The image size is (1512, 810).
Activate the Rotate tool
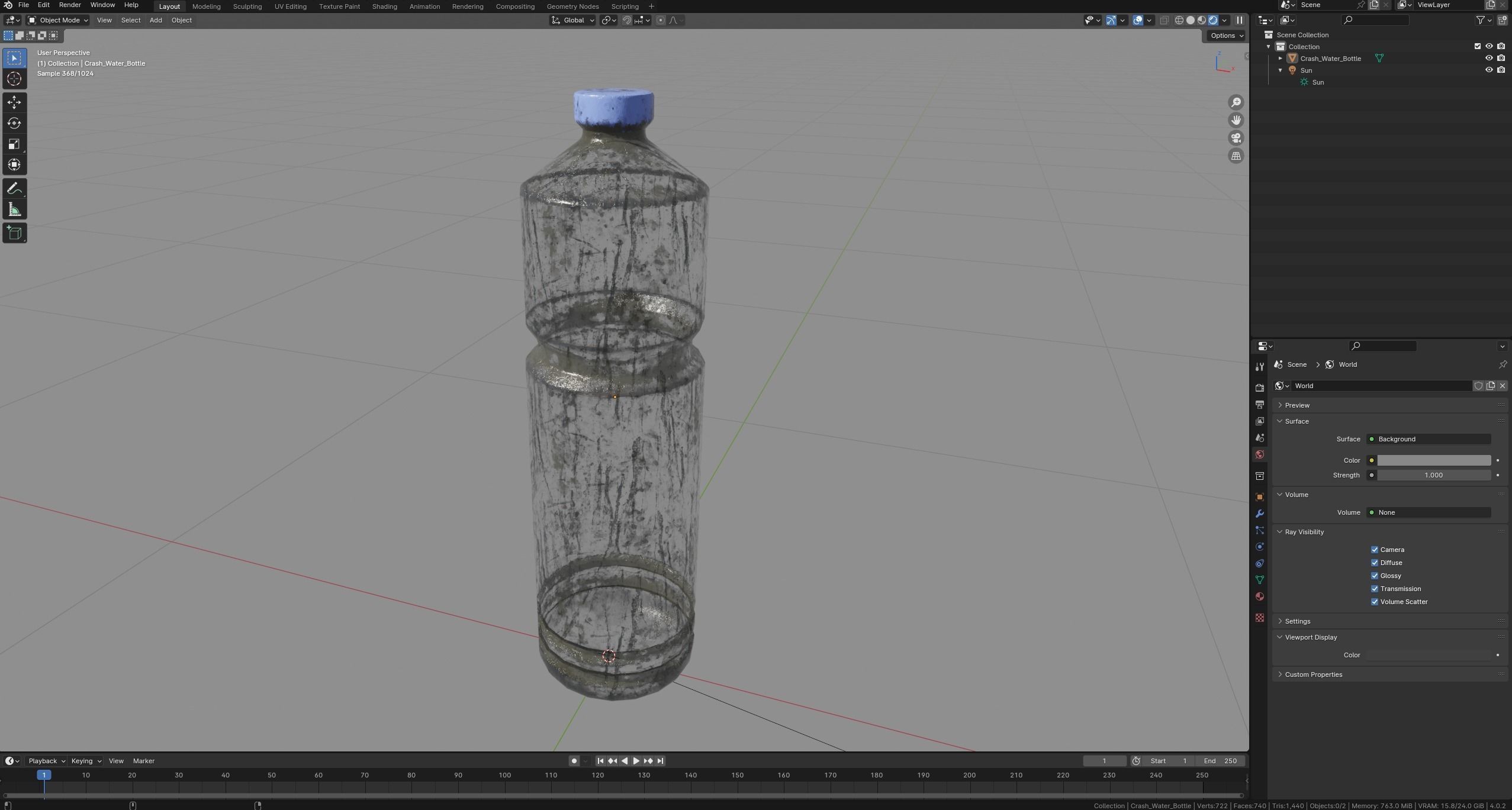pyautogui.click(x=14, y=123)
